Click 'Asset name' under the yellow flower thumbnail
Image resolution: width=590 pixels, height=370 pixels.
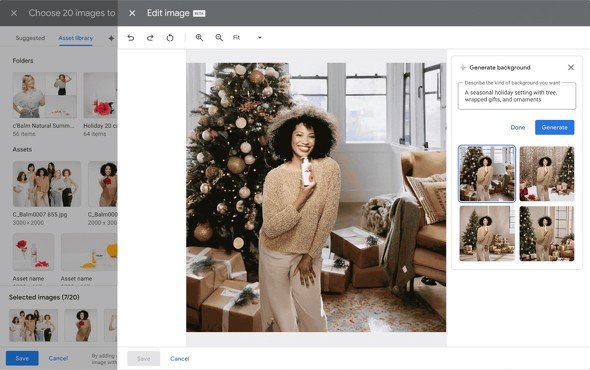76,279
